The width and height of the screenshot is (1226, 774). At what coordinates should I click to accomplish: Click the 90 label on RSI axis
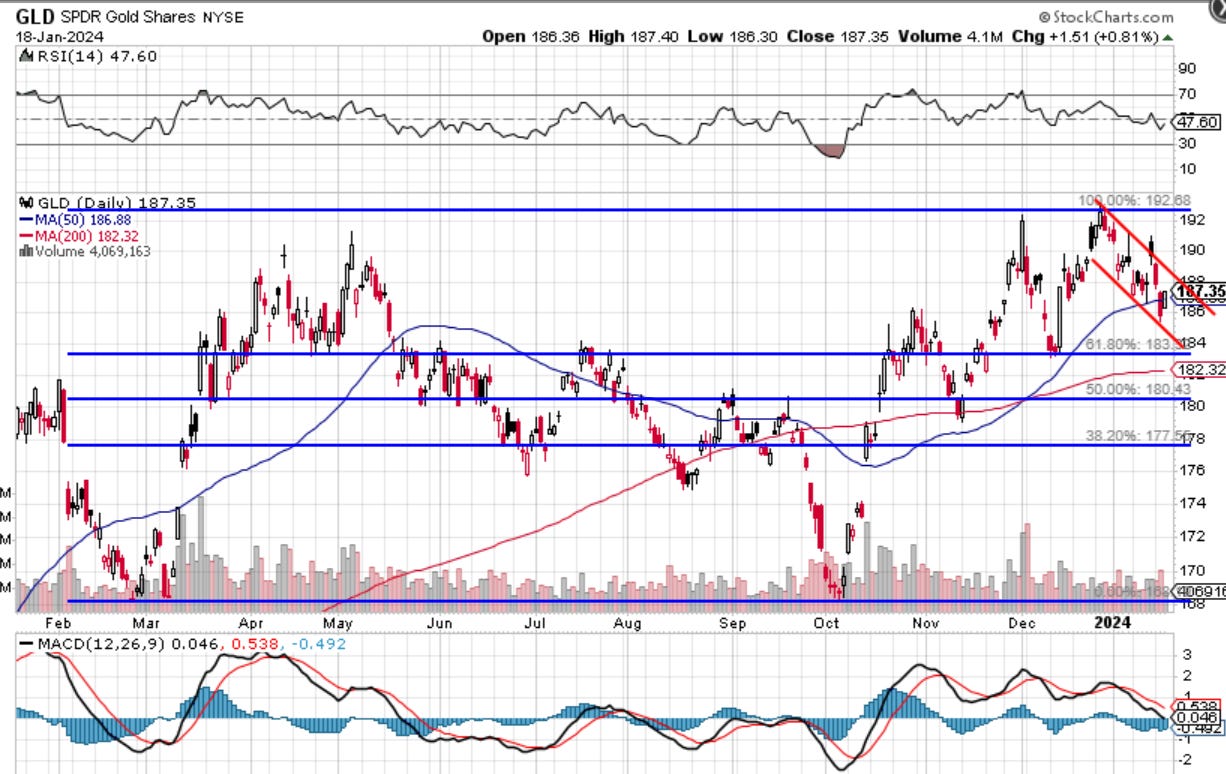point(1188,69)
